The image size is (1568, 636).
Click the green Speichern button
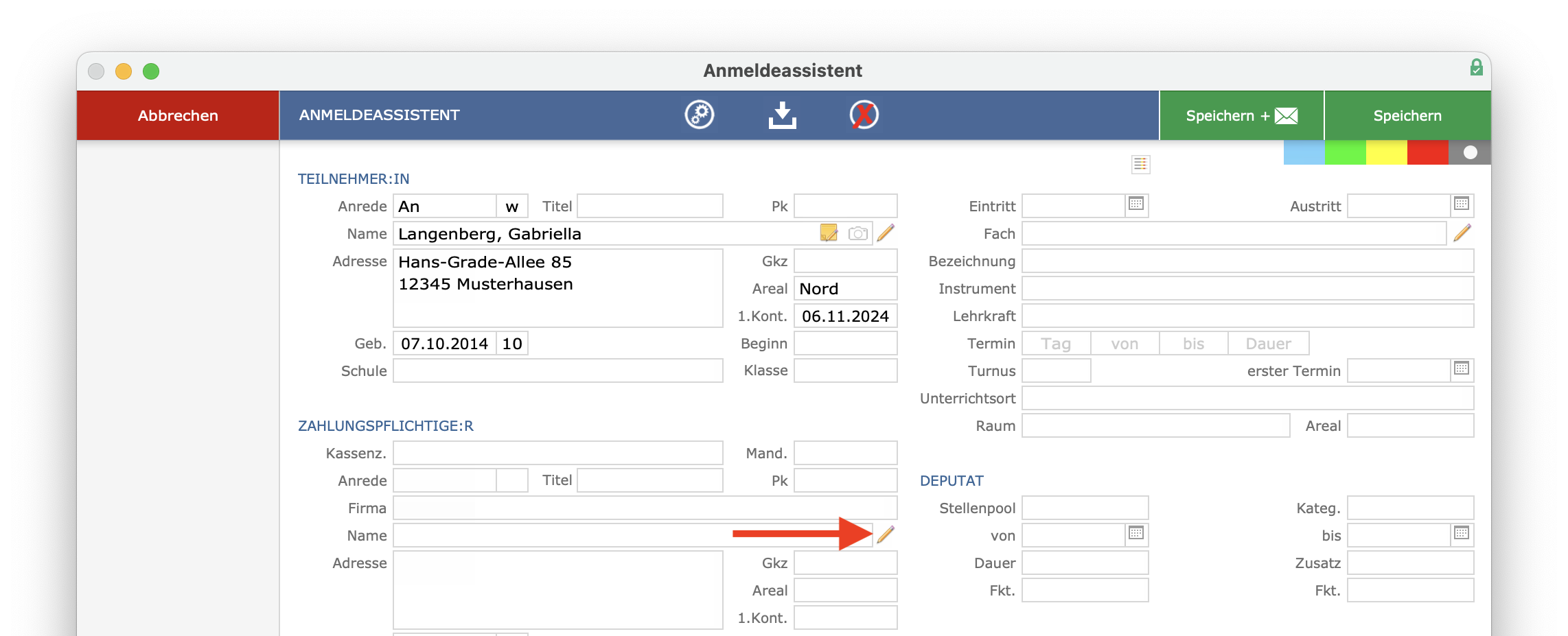point(1407,115)
